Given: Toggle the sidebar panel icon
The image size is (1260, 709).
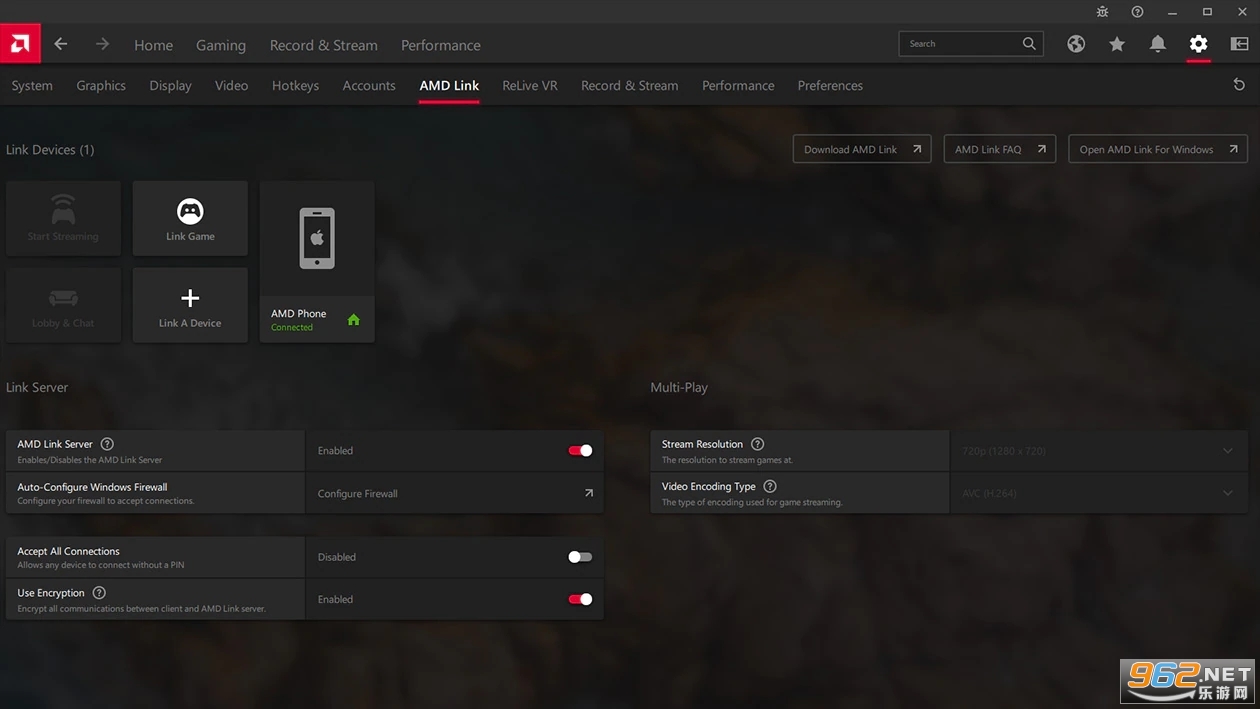Looking at the screenshot, I should point(1239,44).
